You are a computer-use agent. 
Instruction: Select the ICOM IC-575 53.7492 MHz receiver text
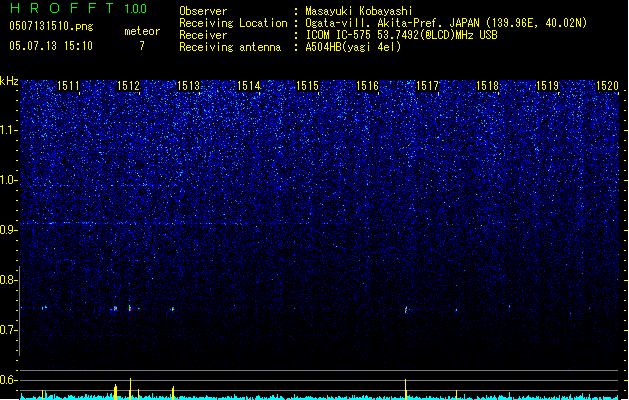402,35
